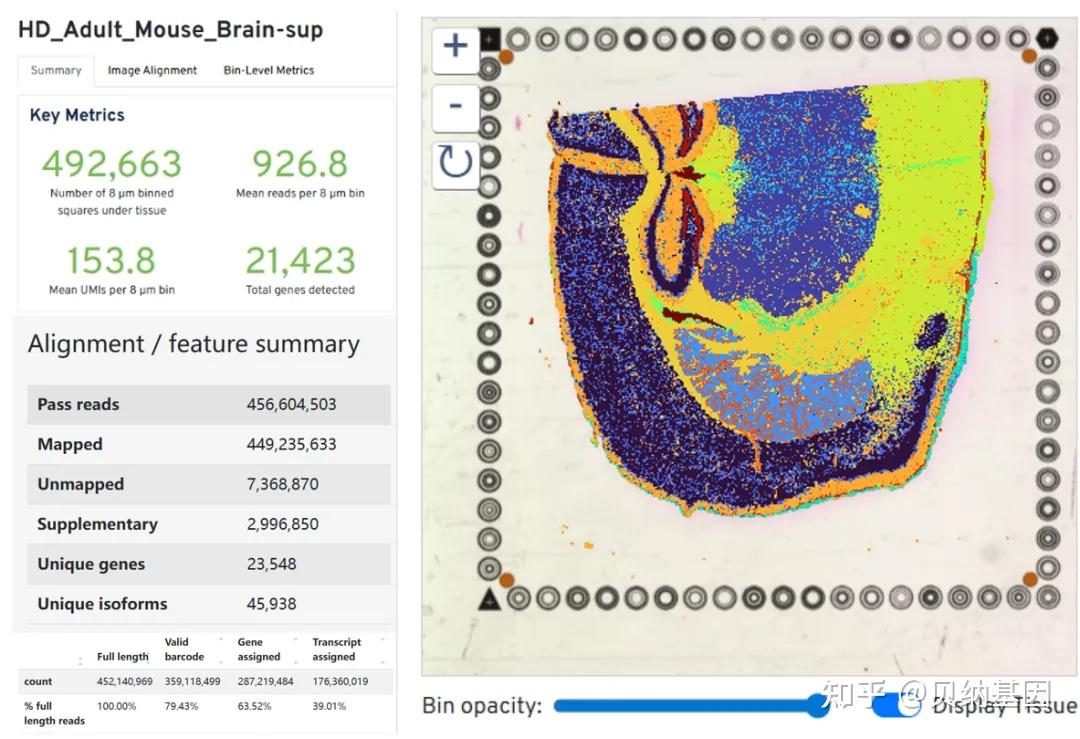Open the Image Alignment tab
This screenshot has width=1080, height=739.
(x=152, y=71)
